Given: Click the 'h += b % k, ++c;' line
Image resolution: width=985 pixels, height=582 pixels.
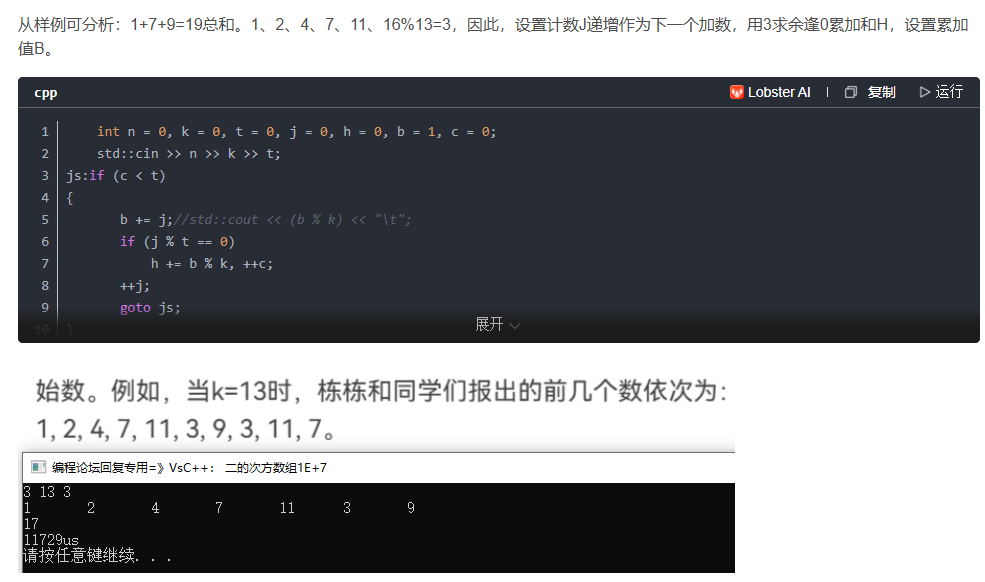Looking at the screenshot, I should coord(212,264).
